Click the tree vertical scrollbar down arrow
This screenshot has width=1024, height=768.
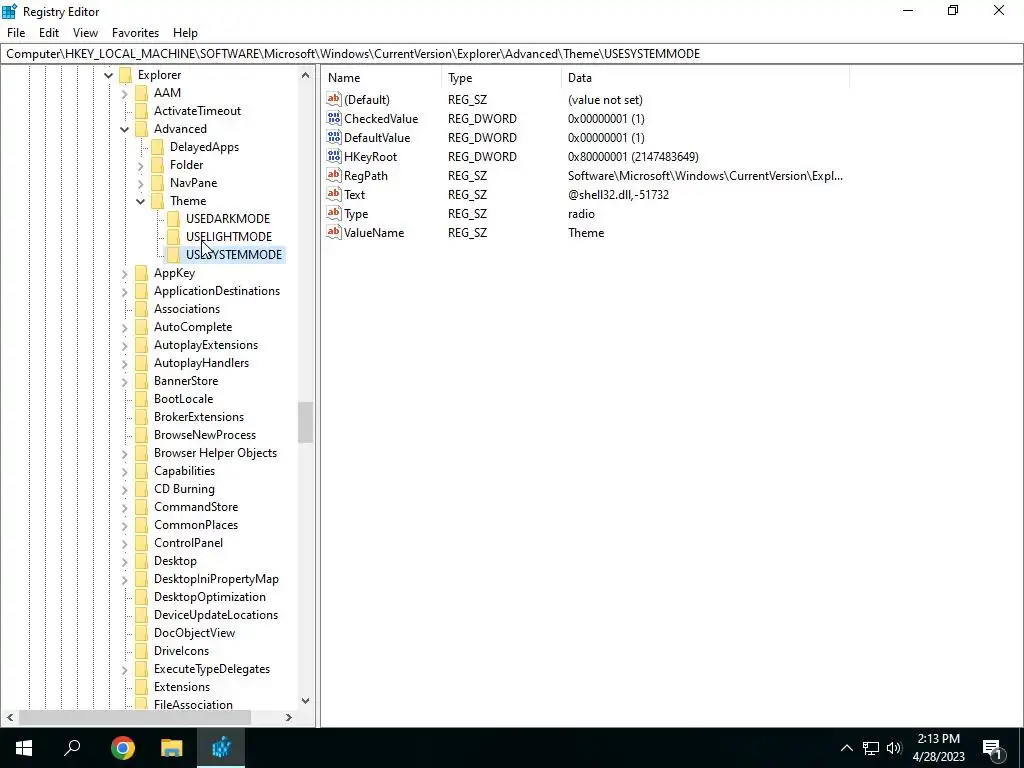[305, 701]
